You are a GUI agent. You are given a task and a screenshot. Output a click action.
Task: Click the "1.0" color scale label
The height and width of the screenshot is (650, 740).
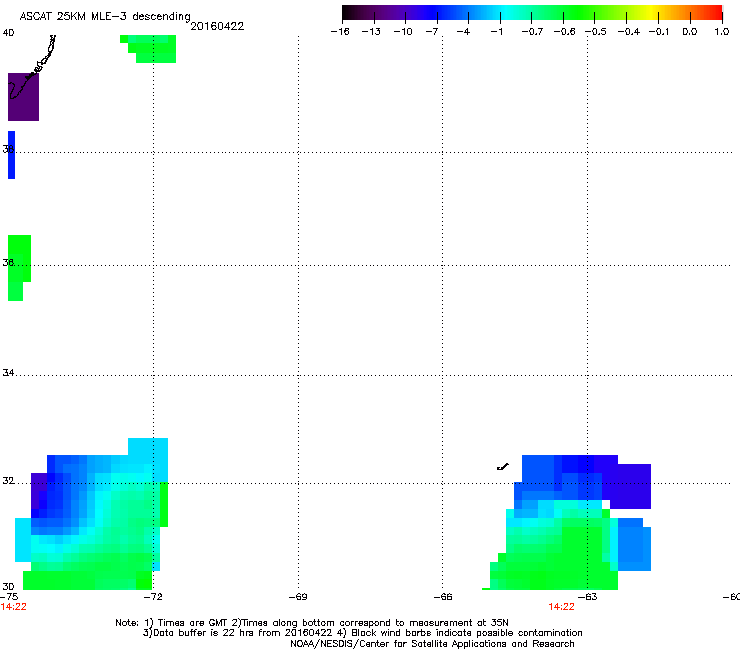[x=722, y=32]
